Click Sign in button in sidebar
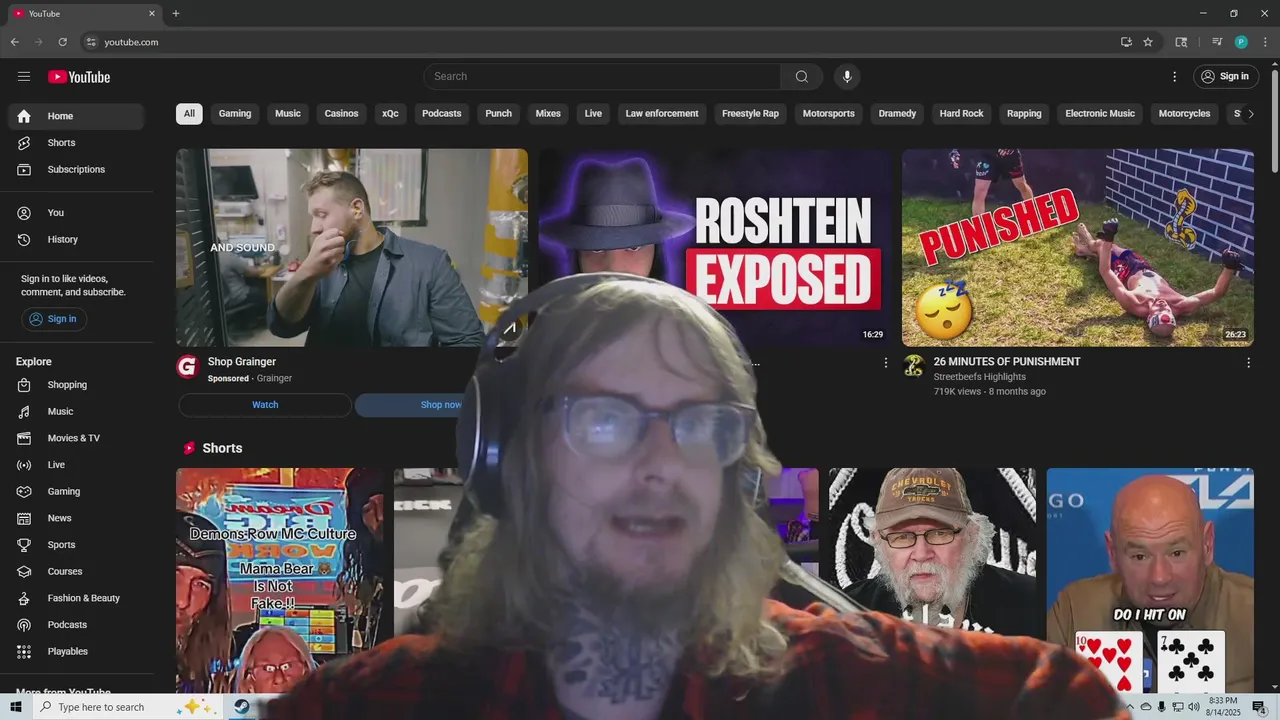This screenshot has height=720, width=1280. point(54,319)
